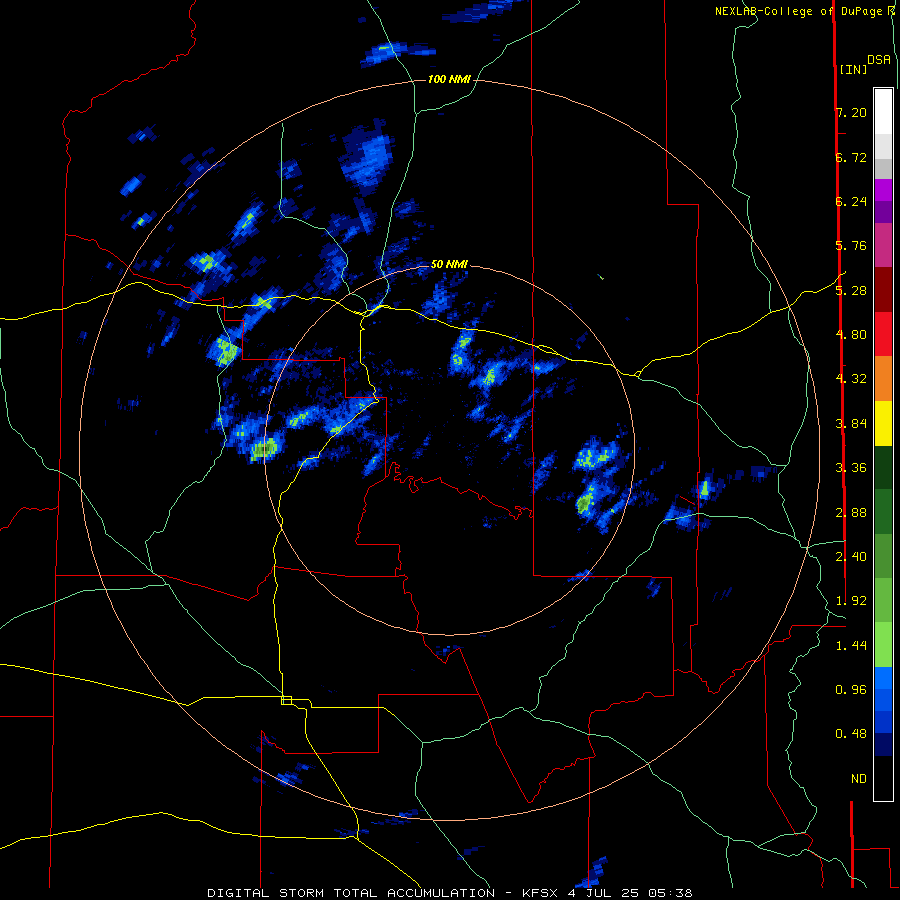Viewport: 900px width, 900px height.
Task: Click the 1.92 legend value
Action: coord(851,601)
